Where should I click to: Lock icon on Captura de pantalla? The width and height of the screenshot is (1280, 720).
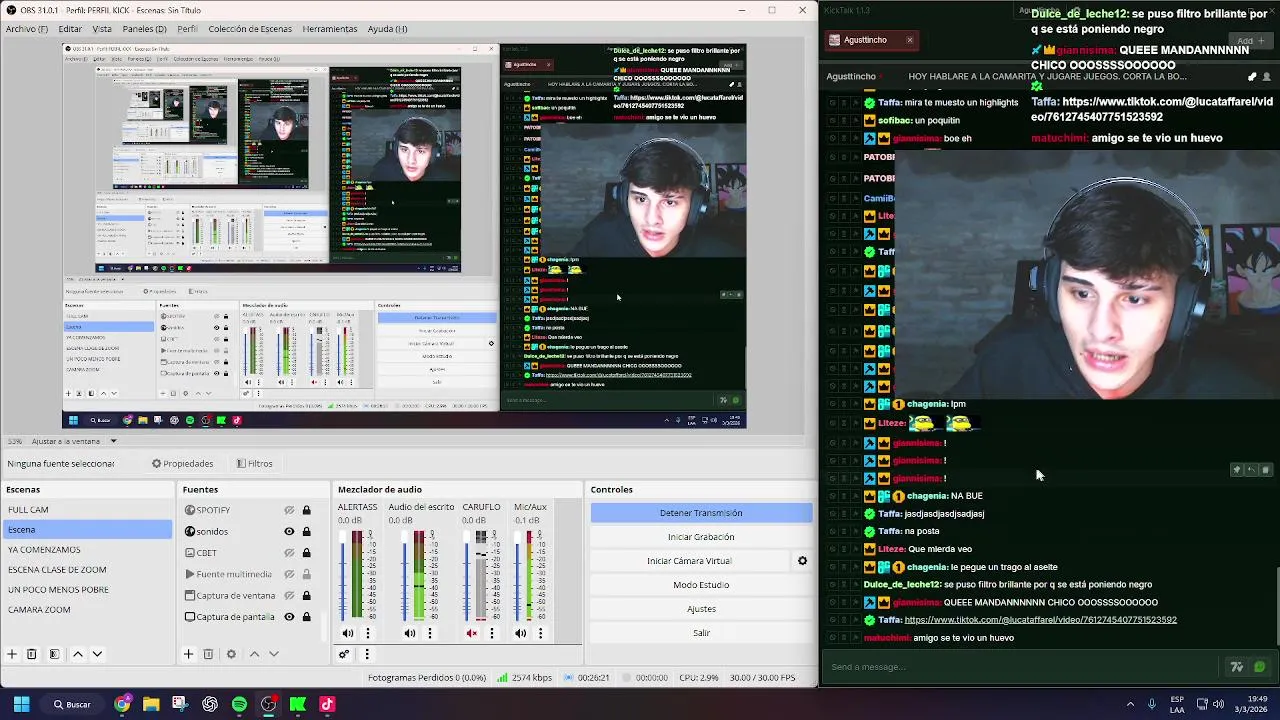coord(307,617)
